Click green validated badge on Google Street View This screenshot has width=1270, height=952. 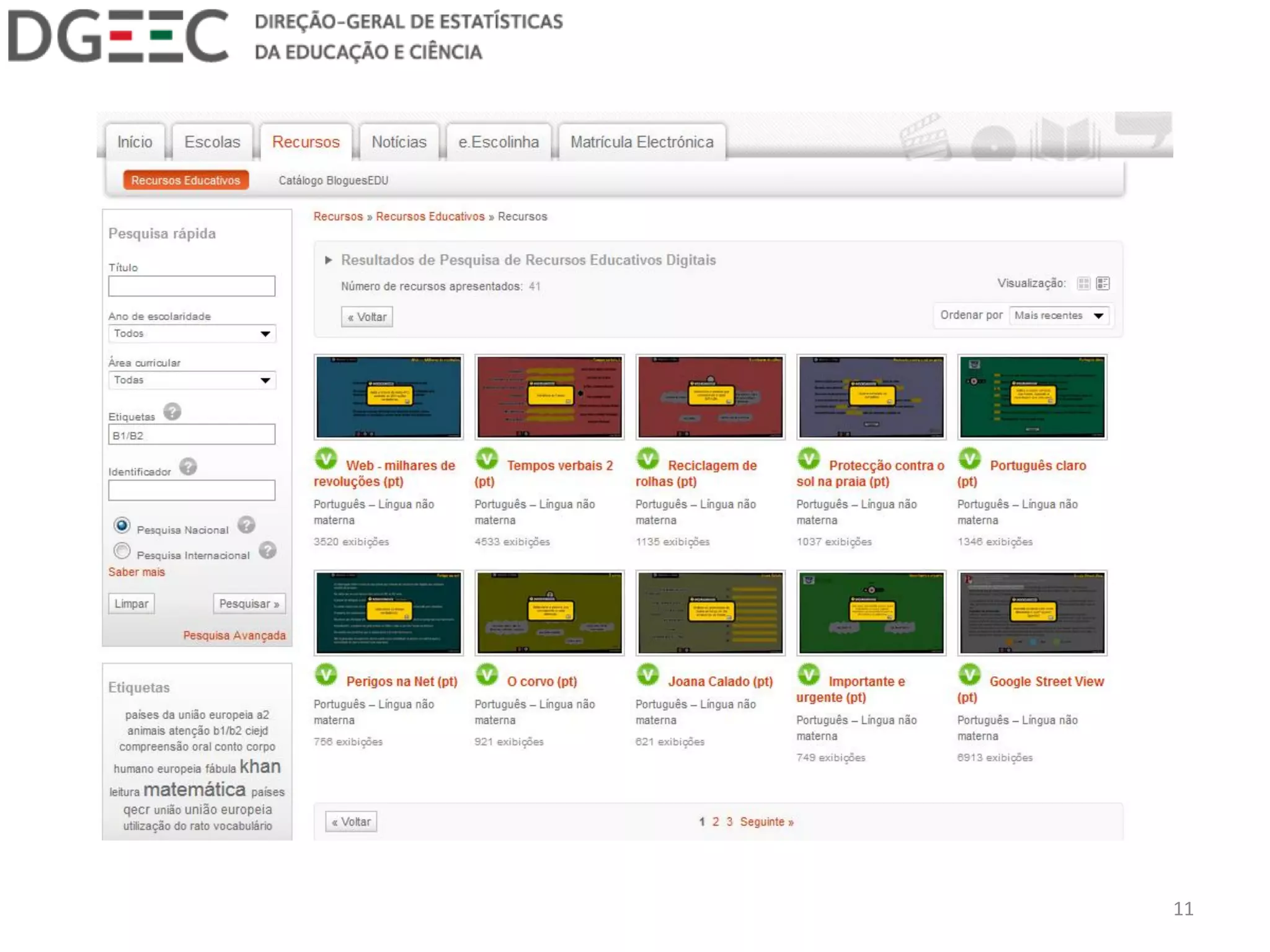[969, 675]
